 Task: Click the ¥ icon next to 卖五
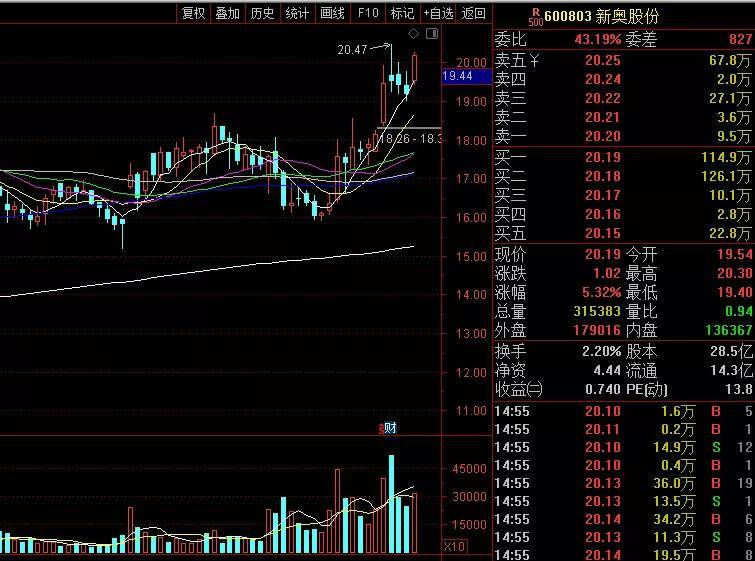tap(534, 61)
